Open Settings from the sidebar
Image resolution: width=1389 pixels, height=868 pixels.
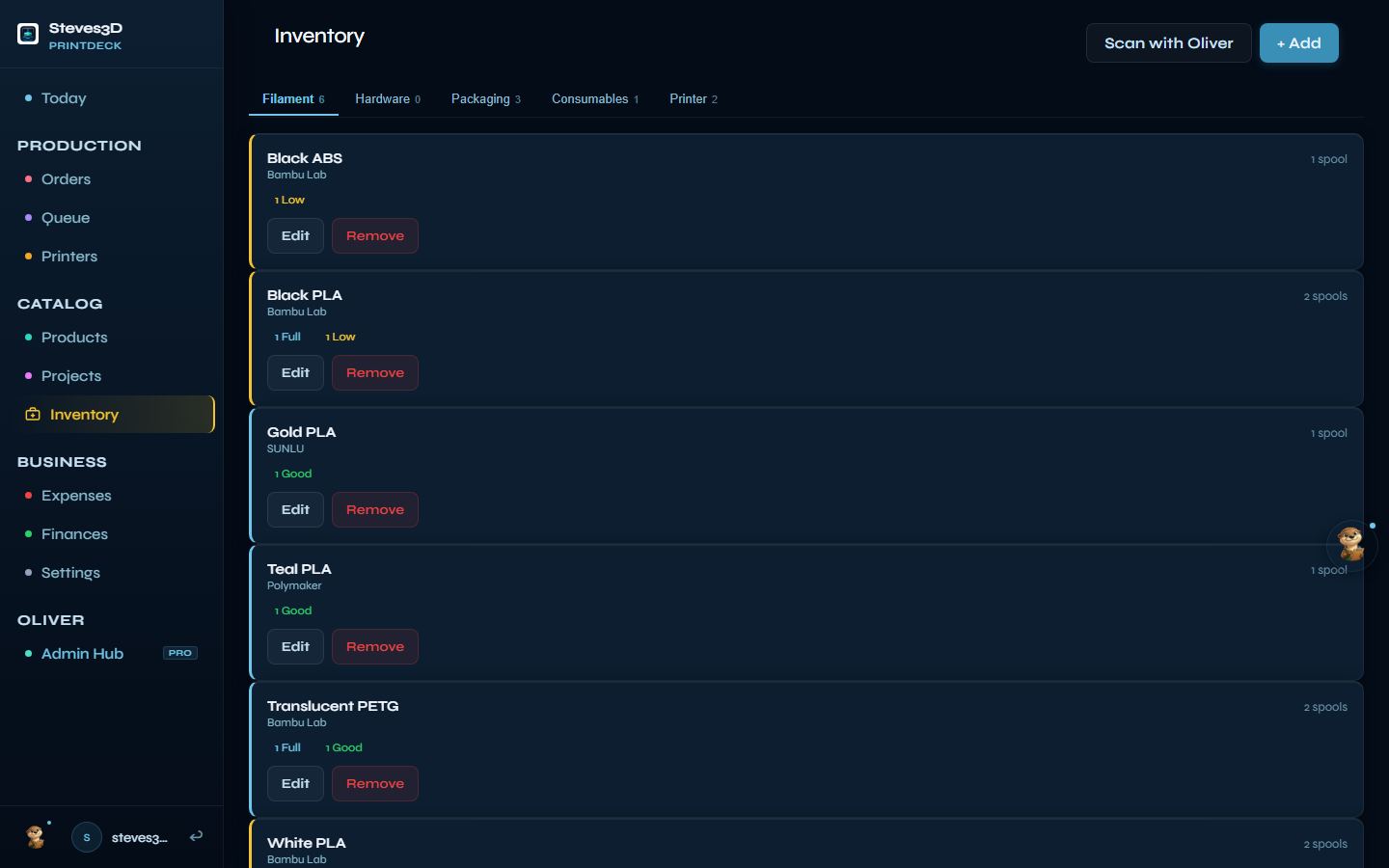tap(70, 572)
